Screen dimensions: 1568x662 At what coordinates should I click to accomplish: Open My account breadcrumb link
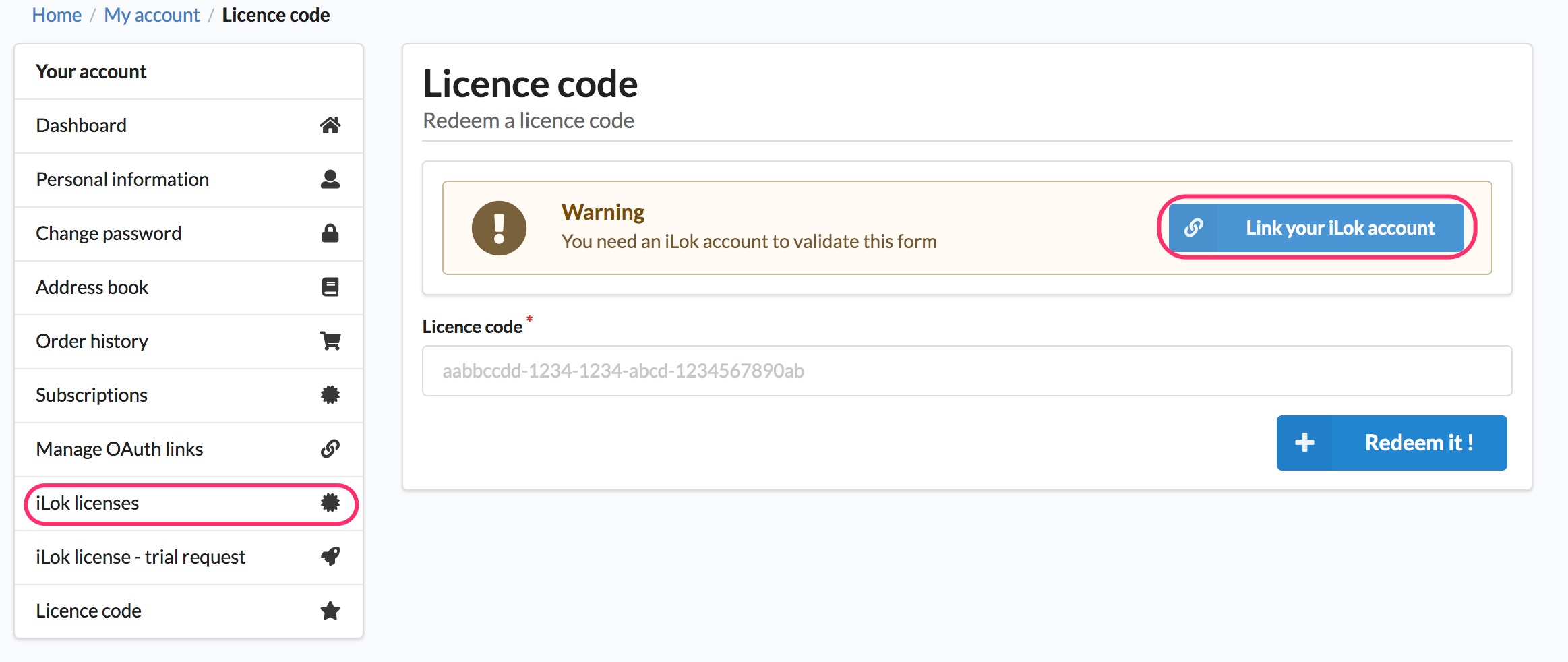click(152, 15)
